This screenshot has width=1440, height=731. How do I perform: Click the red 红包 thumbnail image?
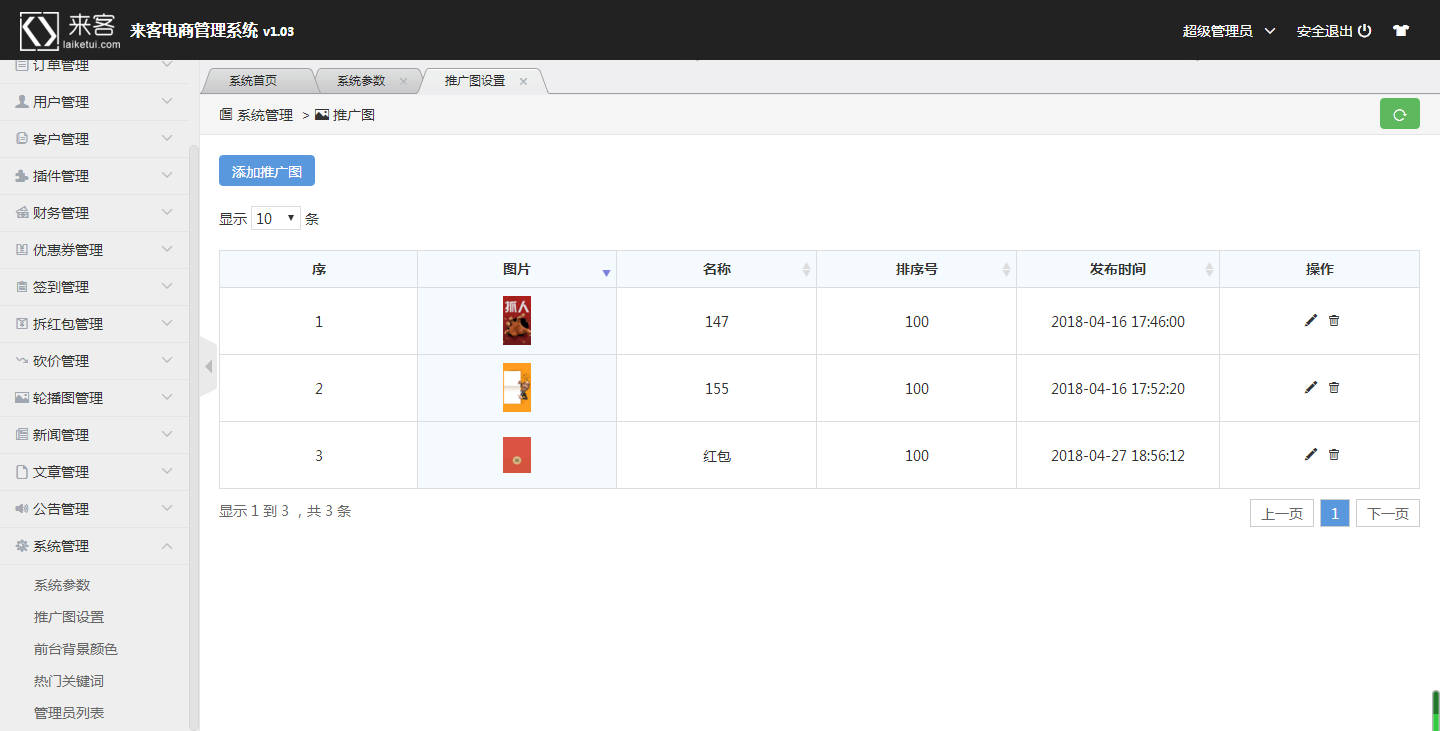click(x=517, y=455)
